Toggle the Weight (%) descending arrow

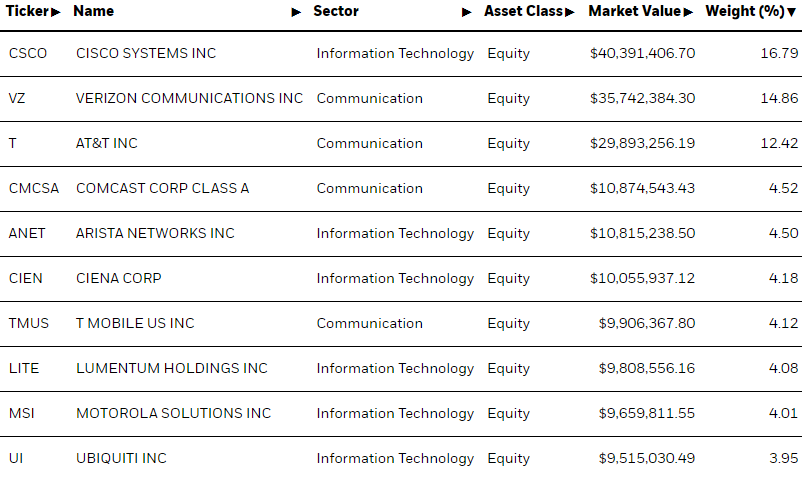tap(791, 12)
